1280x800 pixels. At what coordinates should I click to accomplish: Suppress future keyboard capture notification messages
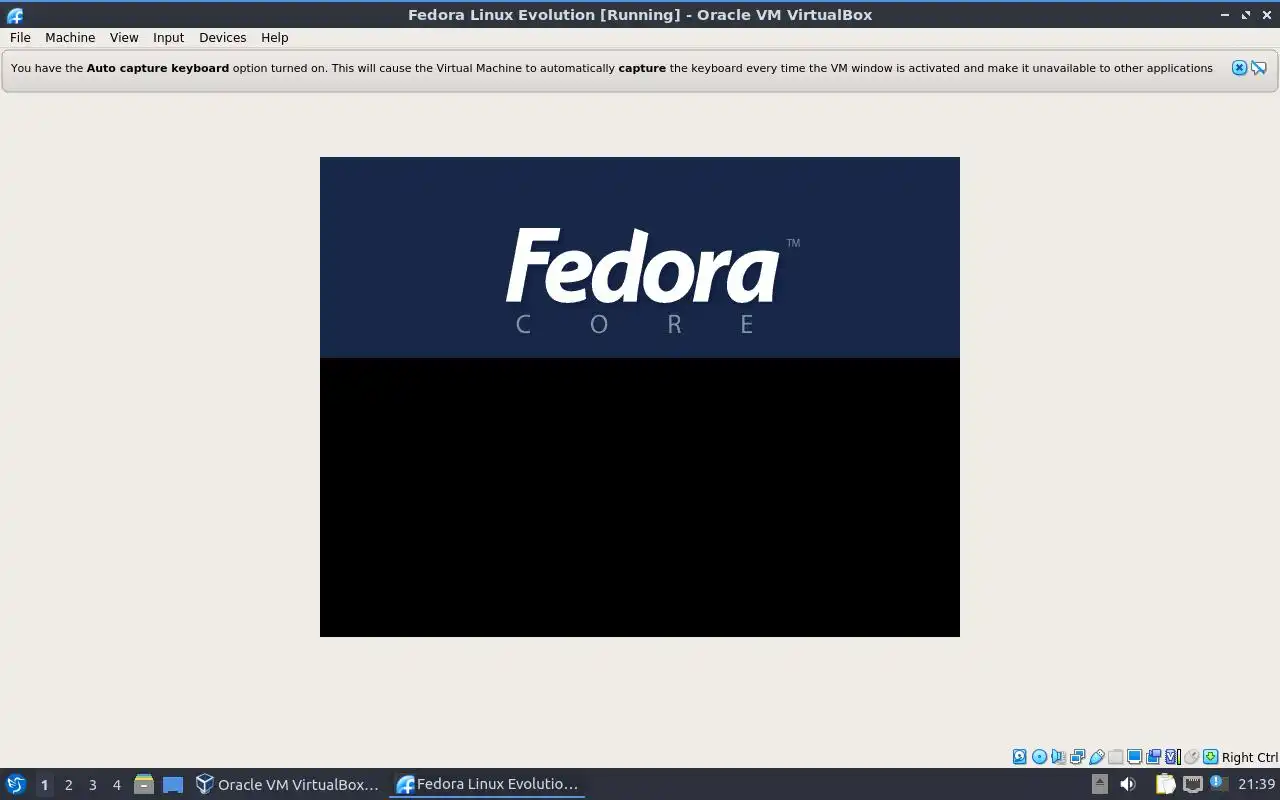(x=1259, y=68)
